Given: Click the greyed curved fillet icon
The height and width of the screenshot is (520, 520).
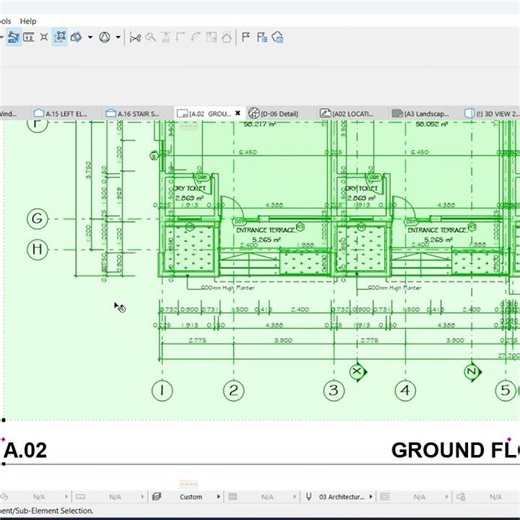Looking at the screenshot, I should coord(196,37).
